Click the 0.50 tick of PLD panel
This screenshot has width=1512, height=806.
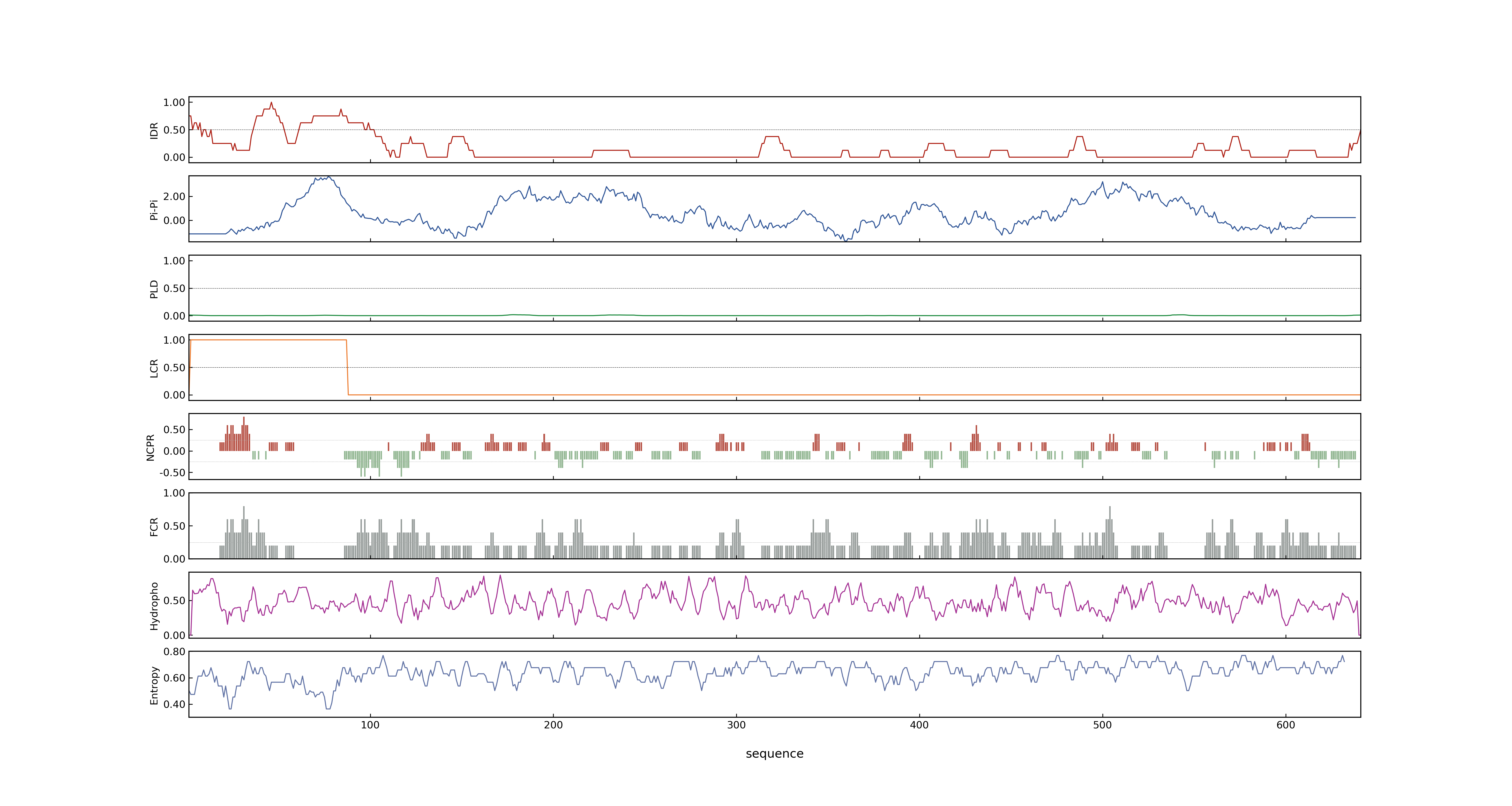pyautogui.click(x=174, y=288)
